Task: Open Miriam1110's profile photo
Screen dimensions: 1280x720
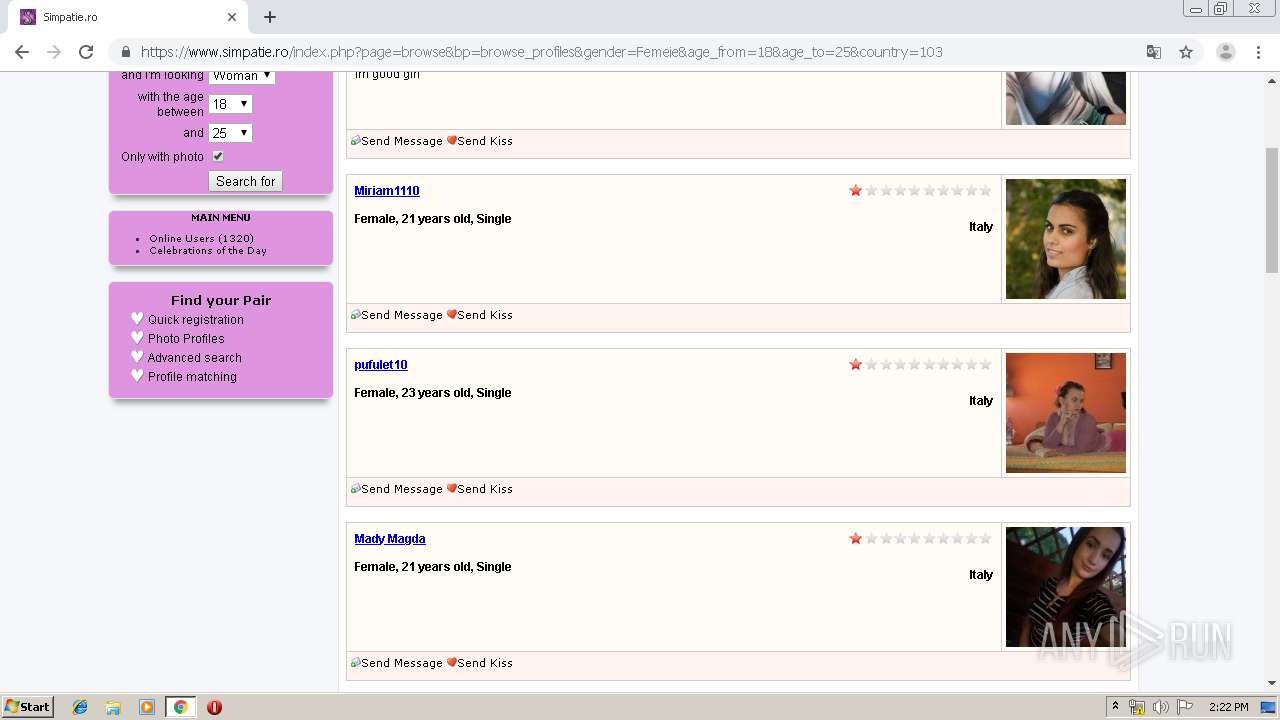Action: click(x=1066, y=239)
